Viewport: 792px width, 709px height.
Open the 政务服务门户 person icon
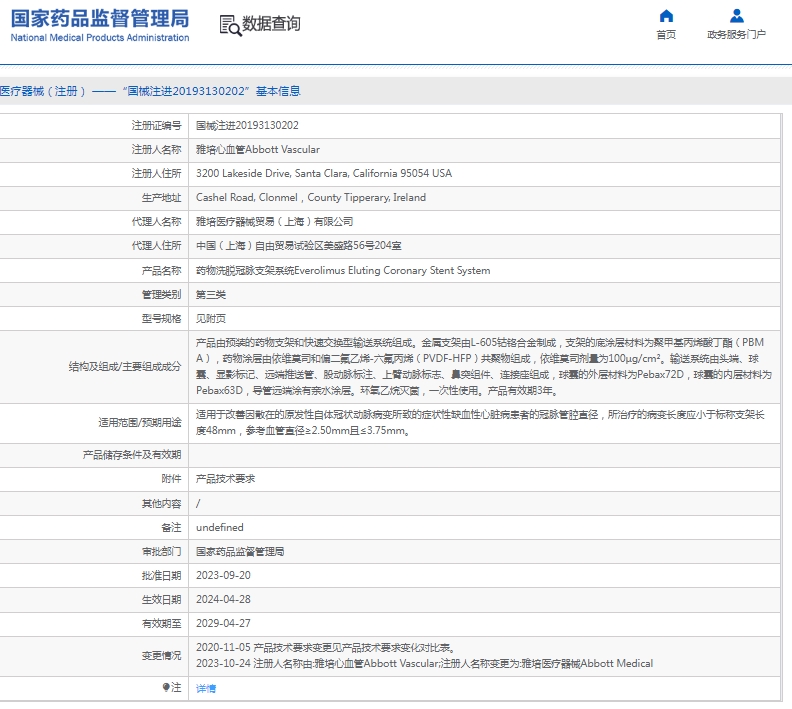point(736,16)
